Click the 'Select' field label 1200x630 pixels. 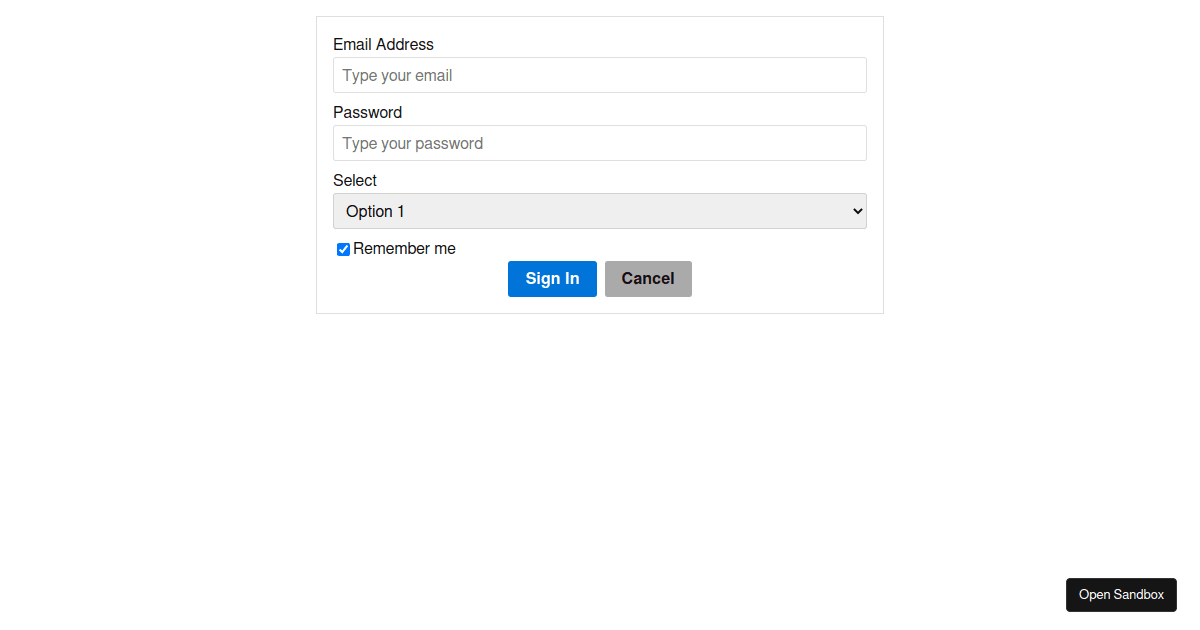(x=355, y=180)
